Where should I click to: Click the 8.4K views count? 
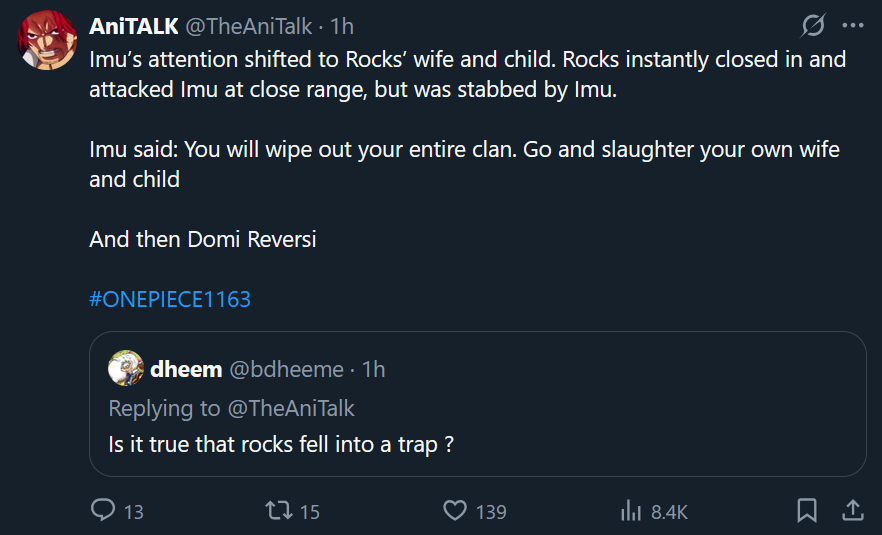click(x=669, y=512)
